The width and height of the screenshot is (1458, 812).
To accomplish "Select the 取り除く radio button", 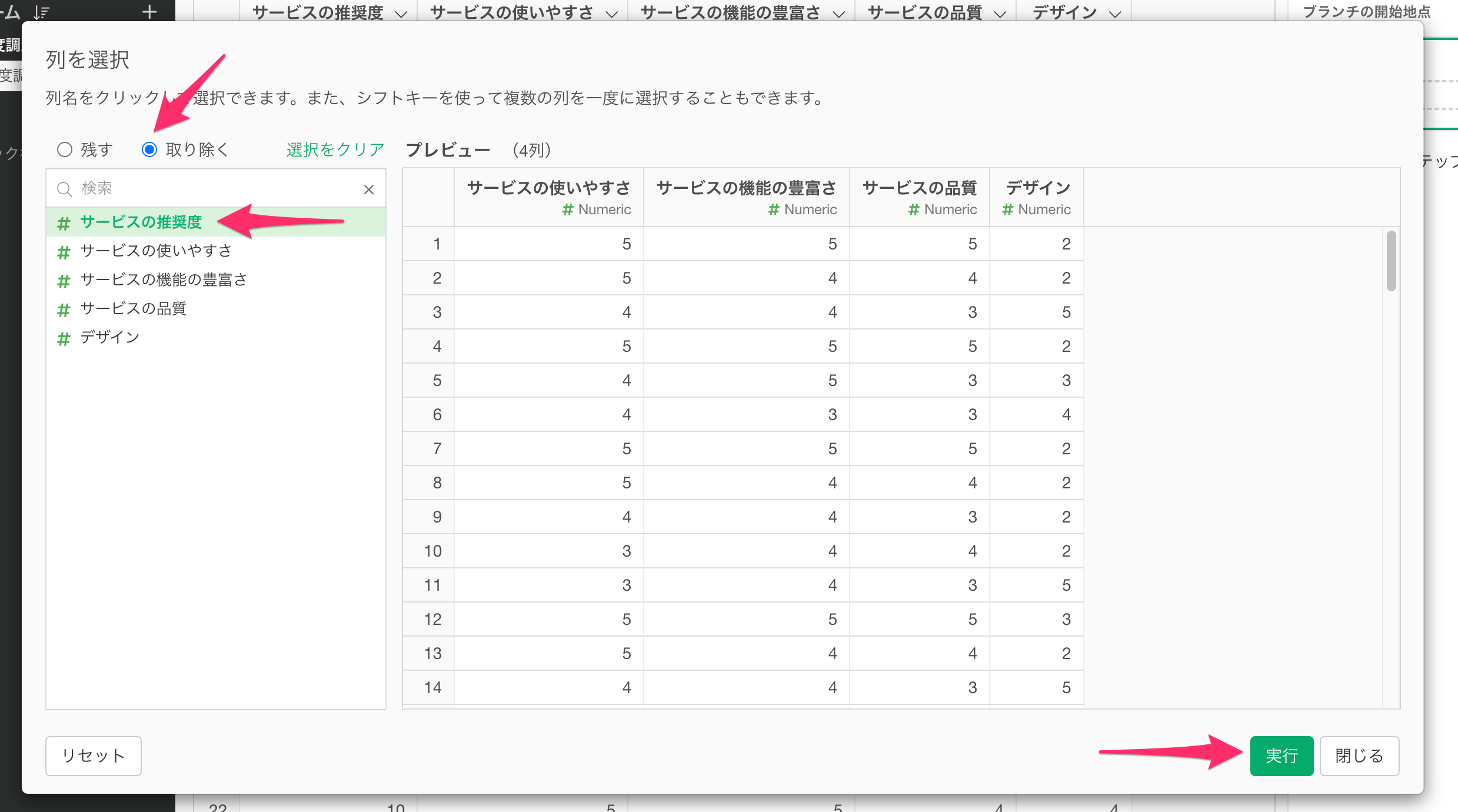I will (149, 149).
